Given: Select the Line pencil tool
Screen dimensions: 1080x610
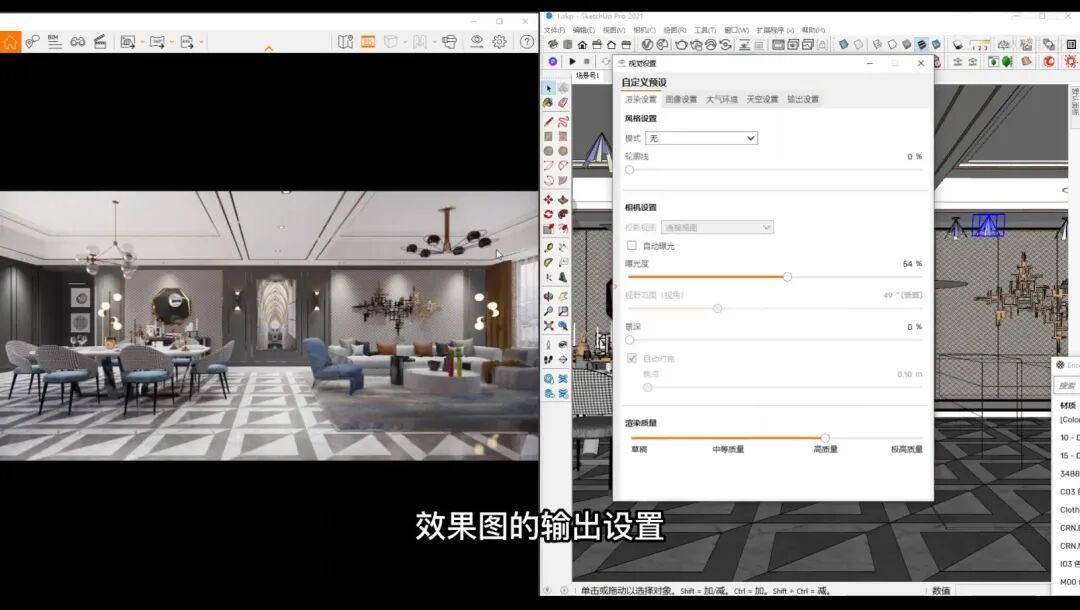Looking at the screenshot, I should (x=548, y=122).
